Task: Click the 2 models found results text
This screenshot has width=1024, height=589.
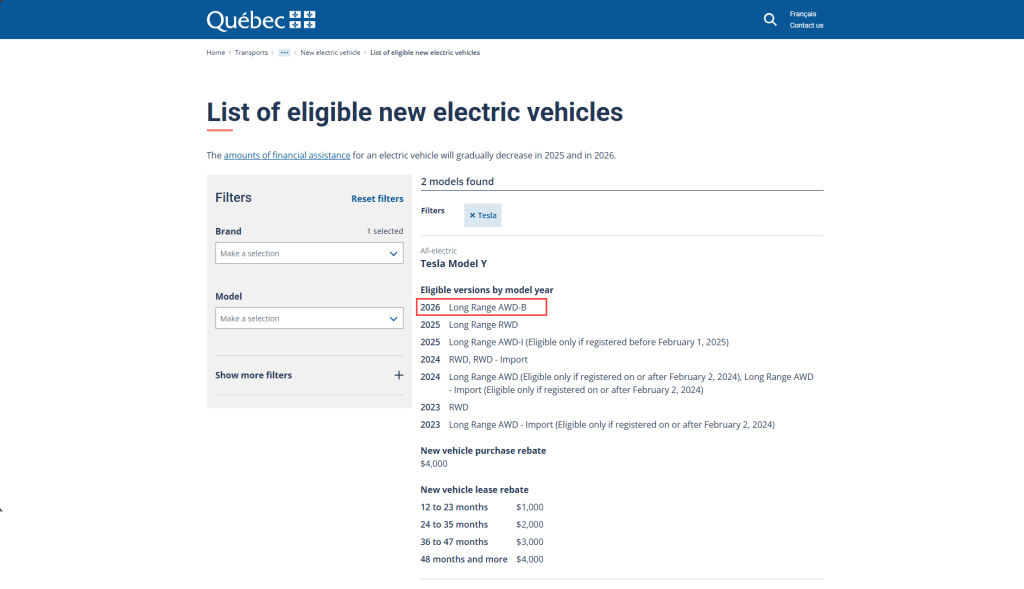Action: (x=457, y=182)
